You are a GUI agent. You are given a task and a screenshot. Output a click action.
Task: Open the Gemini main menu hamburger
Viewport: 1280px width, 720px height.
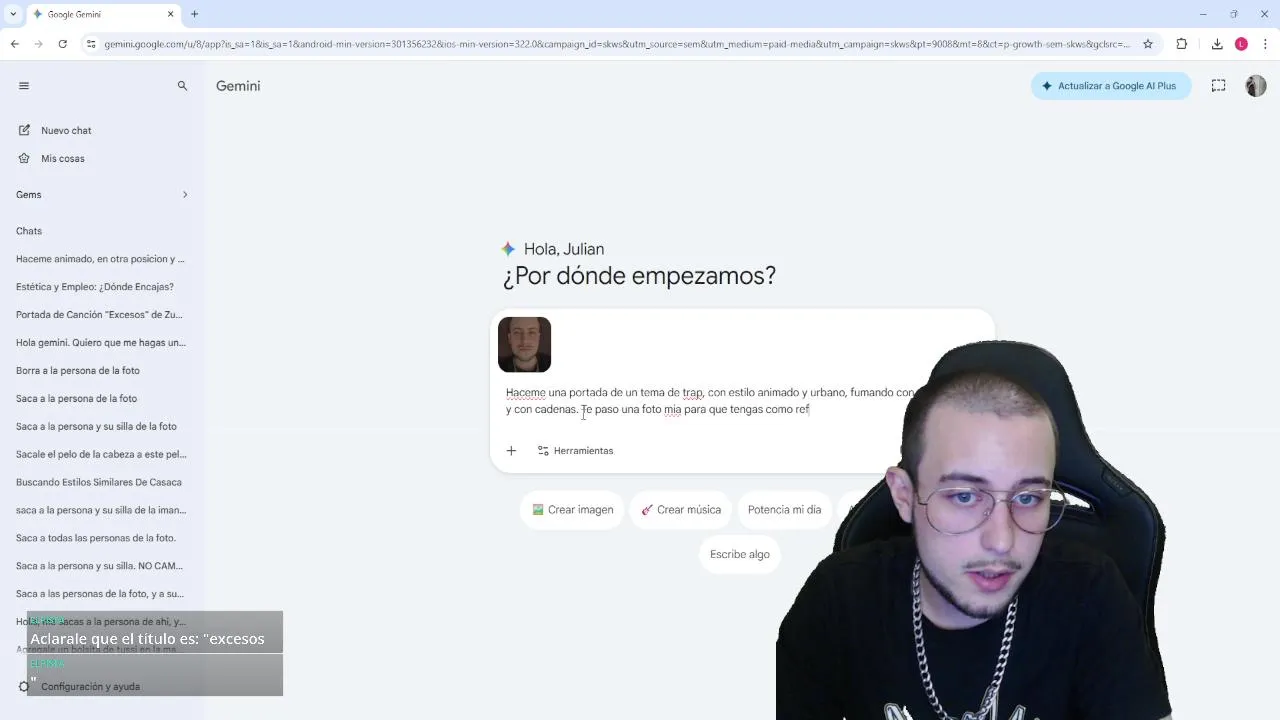point(24,86)
